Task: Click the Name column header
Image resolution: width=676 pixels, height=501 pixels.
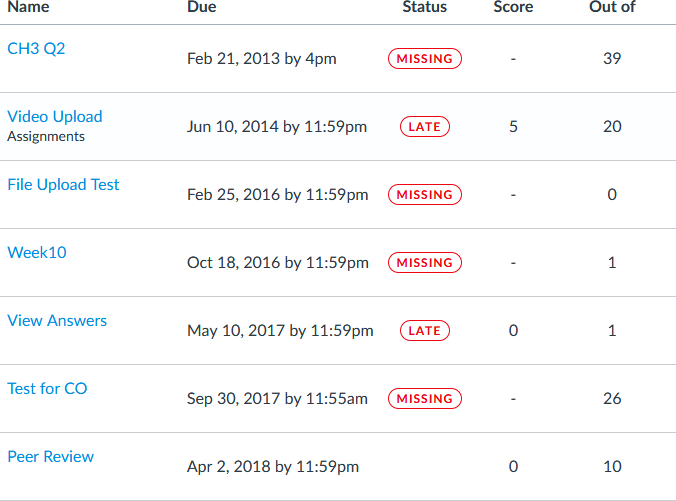Action: tap(28, 7)
